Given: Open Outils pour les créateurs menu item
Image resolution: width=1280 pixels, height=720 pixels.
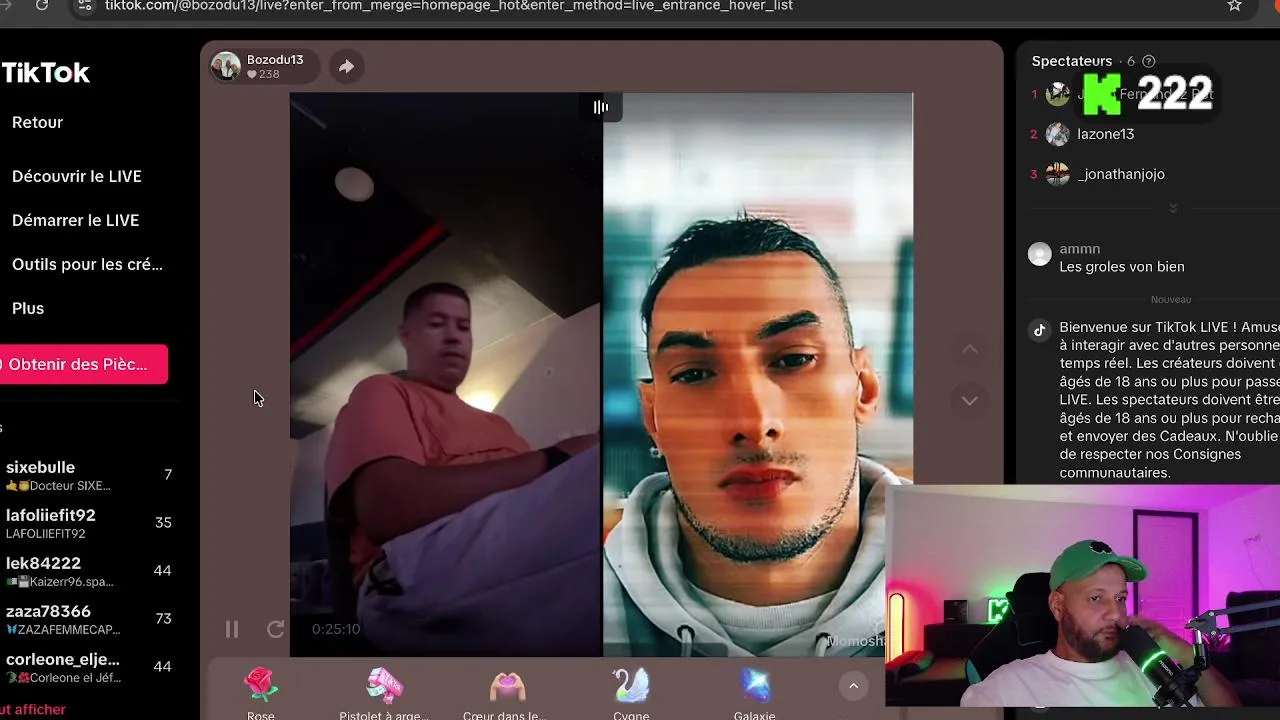Looking at the screenshot, I should click(x=87, y=264).
